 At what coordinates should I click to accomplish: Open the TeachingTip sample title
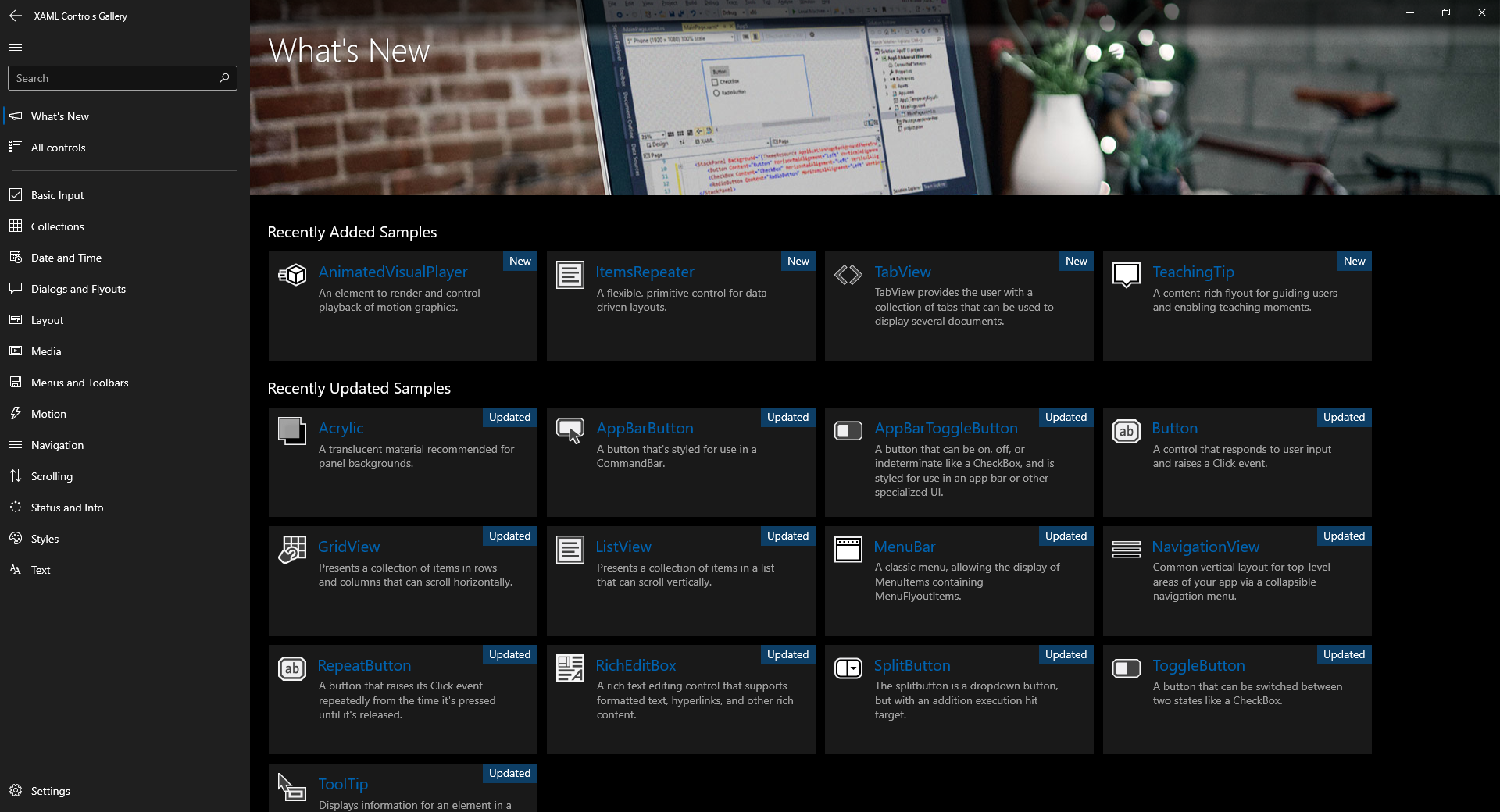pos(1193,272)
